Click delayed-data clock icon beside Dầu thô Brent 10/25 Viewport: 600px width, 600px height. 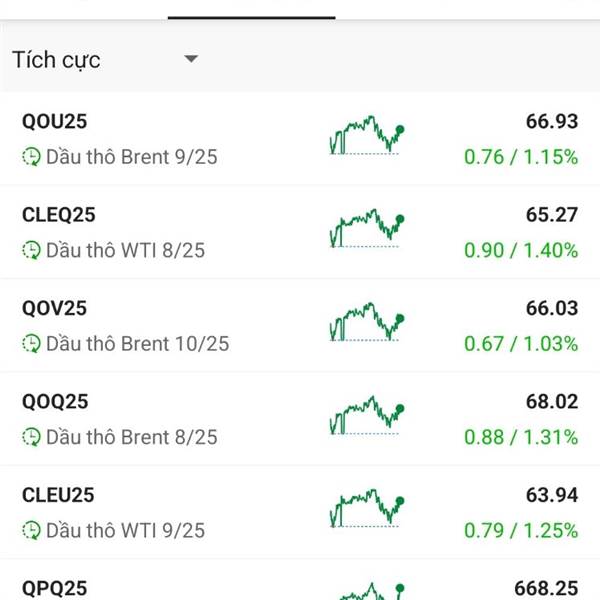pyautogui.click(x=31, y=343)
